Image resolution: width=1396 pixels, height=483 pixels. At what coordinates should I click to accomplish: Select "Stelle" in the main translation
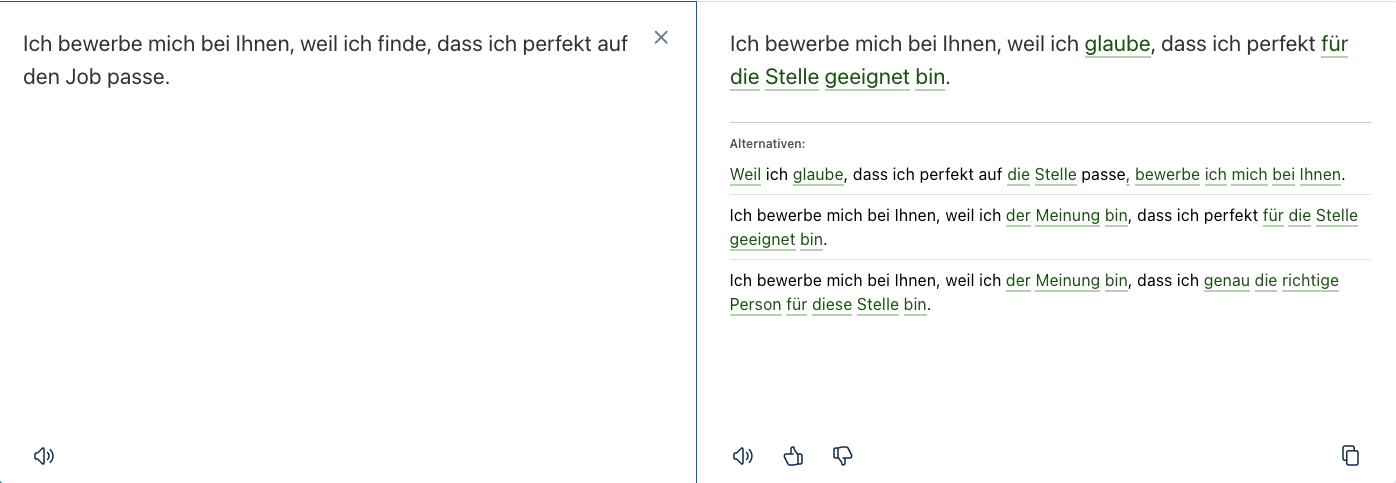(x=792, y=77)
